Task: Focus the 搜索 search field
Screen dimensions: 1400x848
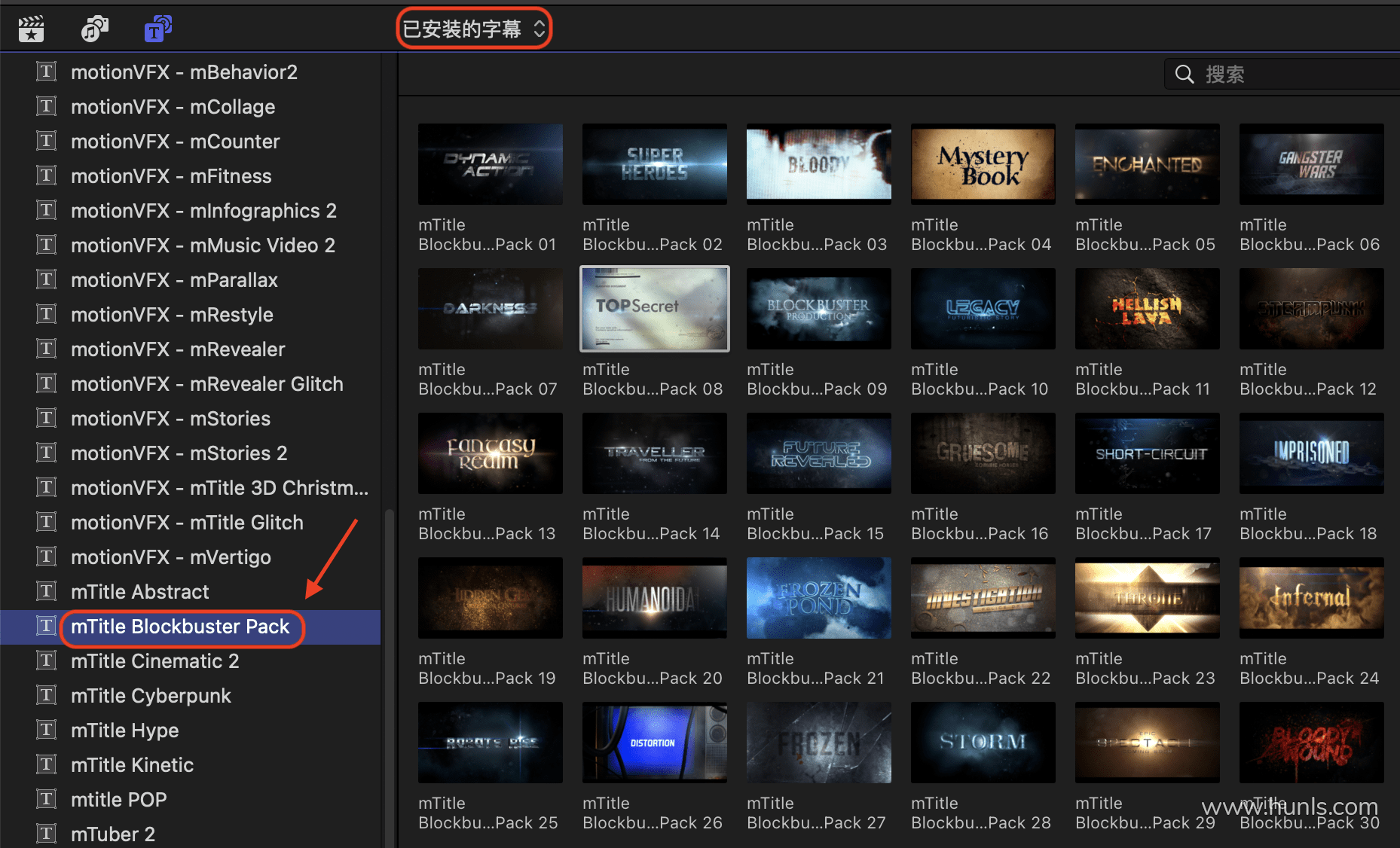Action: pos(1282,74)
